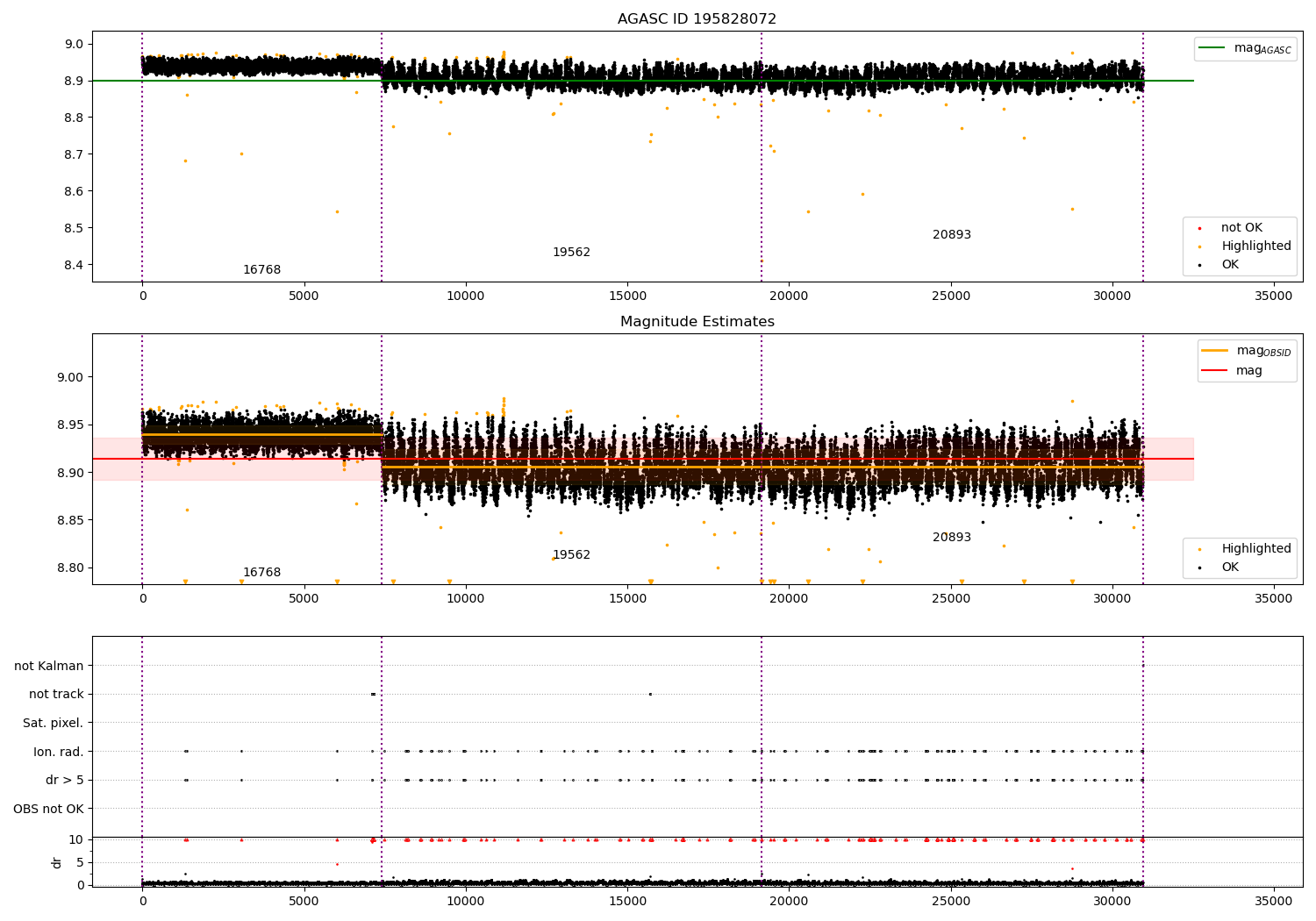Click y-tick 8.80 on the Magnitude Estimates plot

point(70,568)
